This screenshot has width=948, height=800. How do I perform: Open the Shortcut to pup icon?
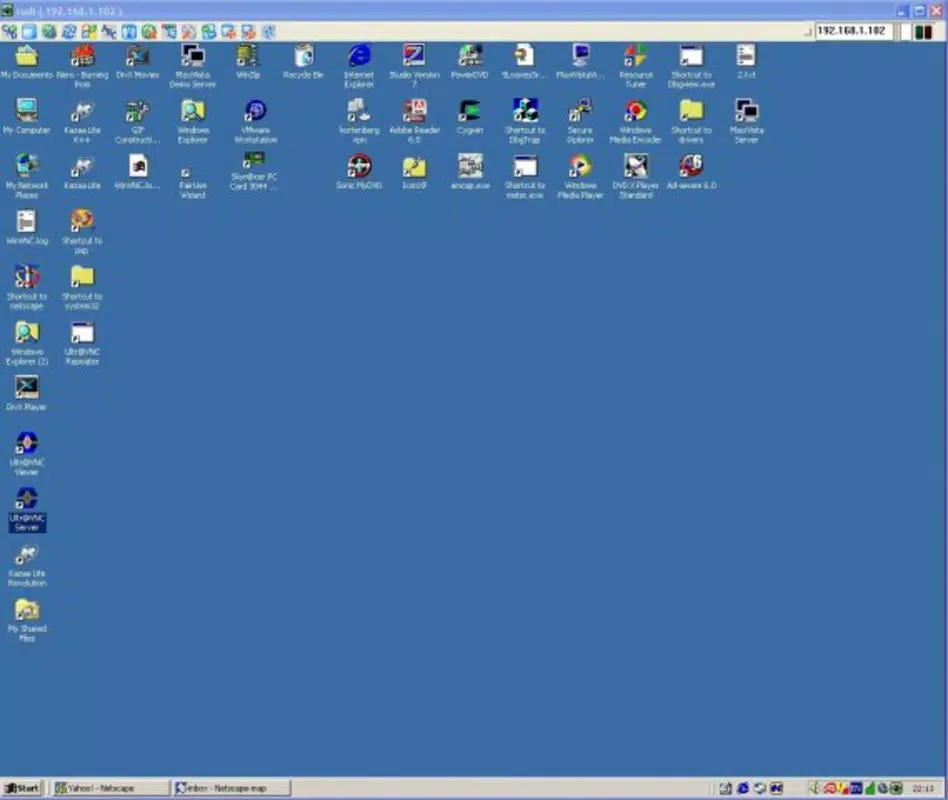click(82, 232)
